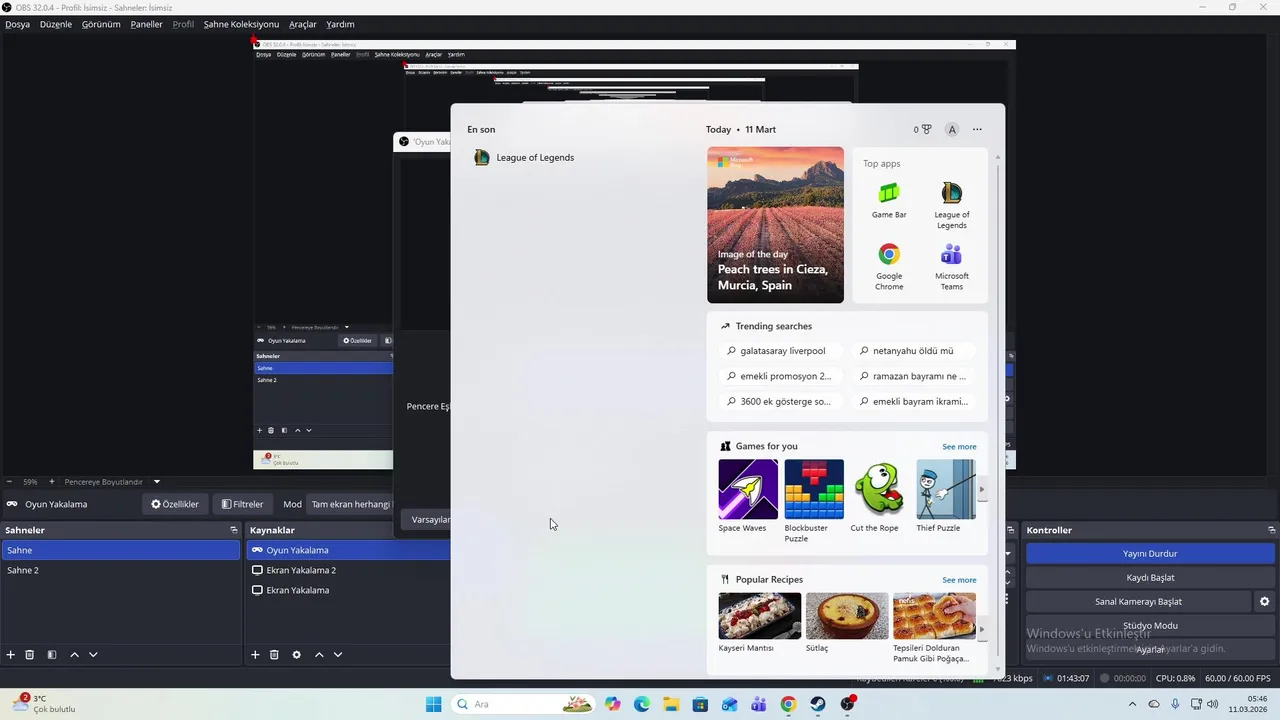Switch to OBS Studio on the taskbar
Image resolution: width=1280 pixels, height=720 pixels.
click(848, 704)
